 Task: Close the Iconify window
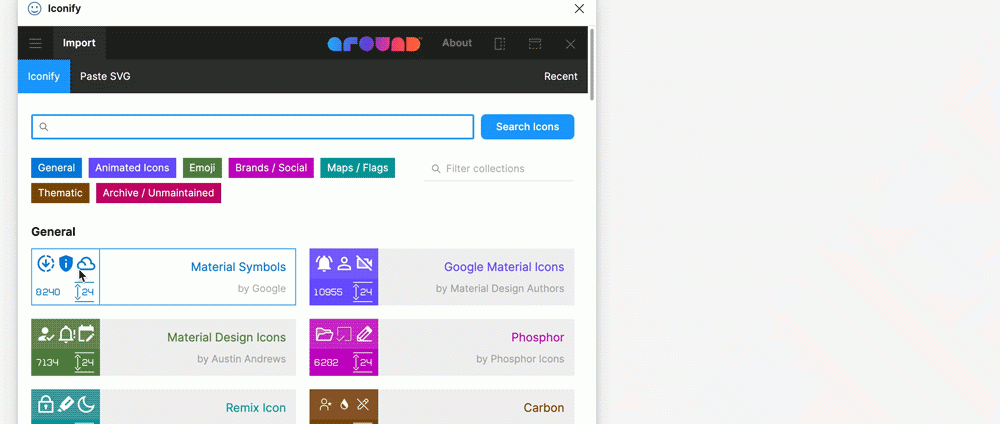pos(579,8)
